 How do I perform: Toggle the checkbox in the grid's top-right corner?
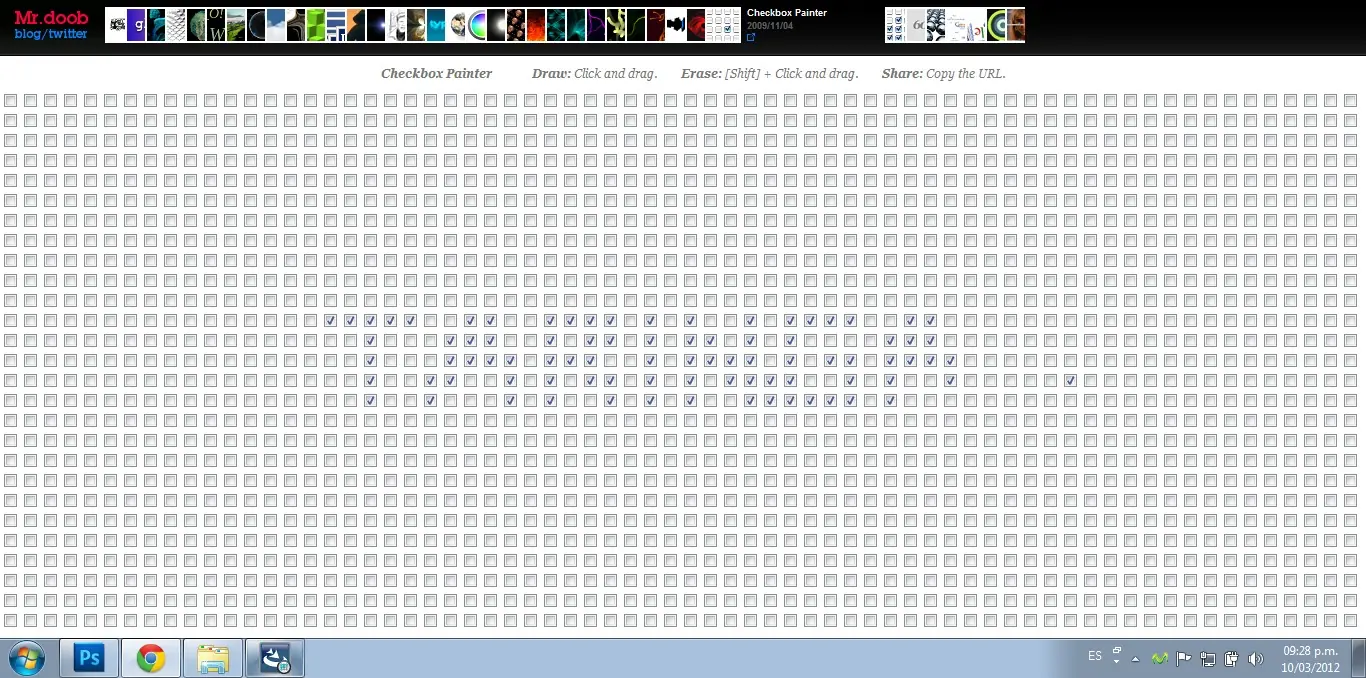pyautogui.click(x=1350, y=100)
